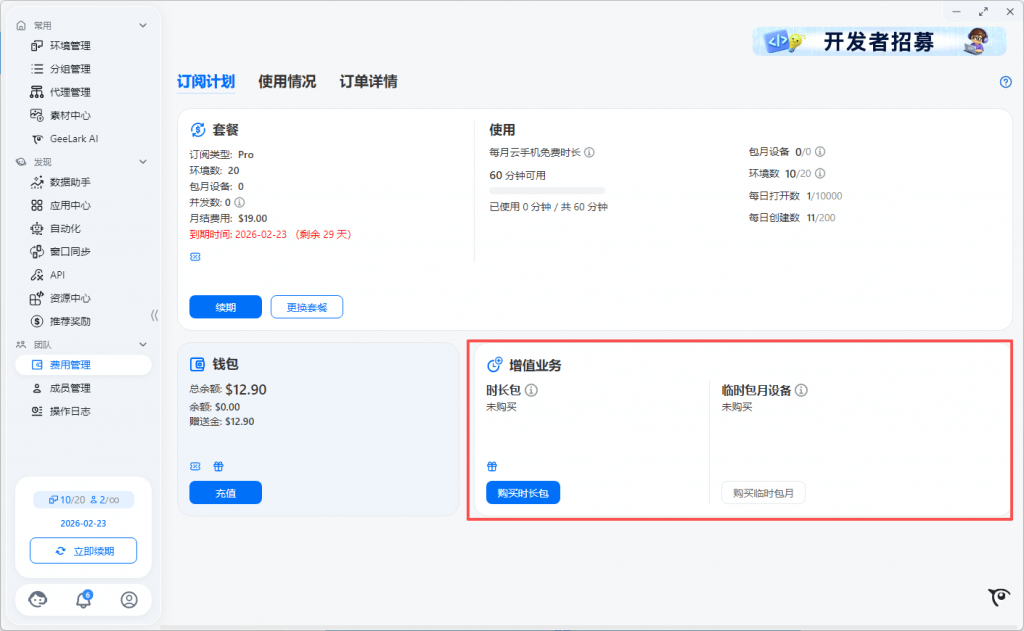Image resolution: width=1024 pixels, height=631 pixels.
Task: Collapse the 发现 sidebar section
Action: (x=143, y=161)
